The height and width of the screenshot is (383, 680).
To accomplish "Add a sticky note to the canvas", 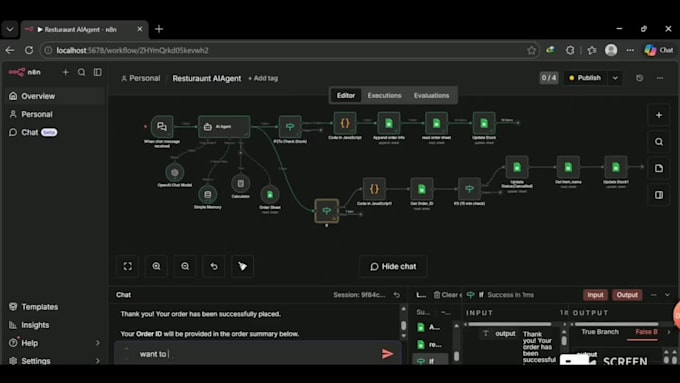I will [659, 168].
